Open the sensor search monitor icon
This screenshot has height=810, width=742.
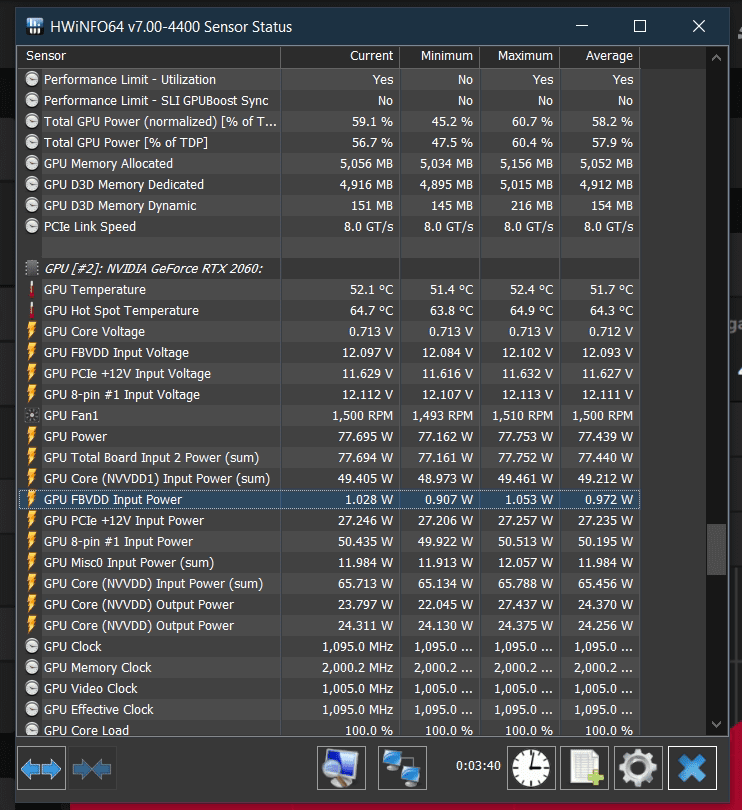click(341, 768)
